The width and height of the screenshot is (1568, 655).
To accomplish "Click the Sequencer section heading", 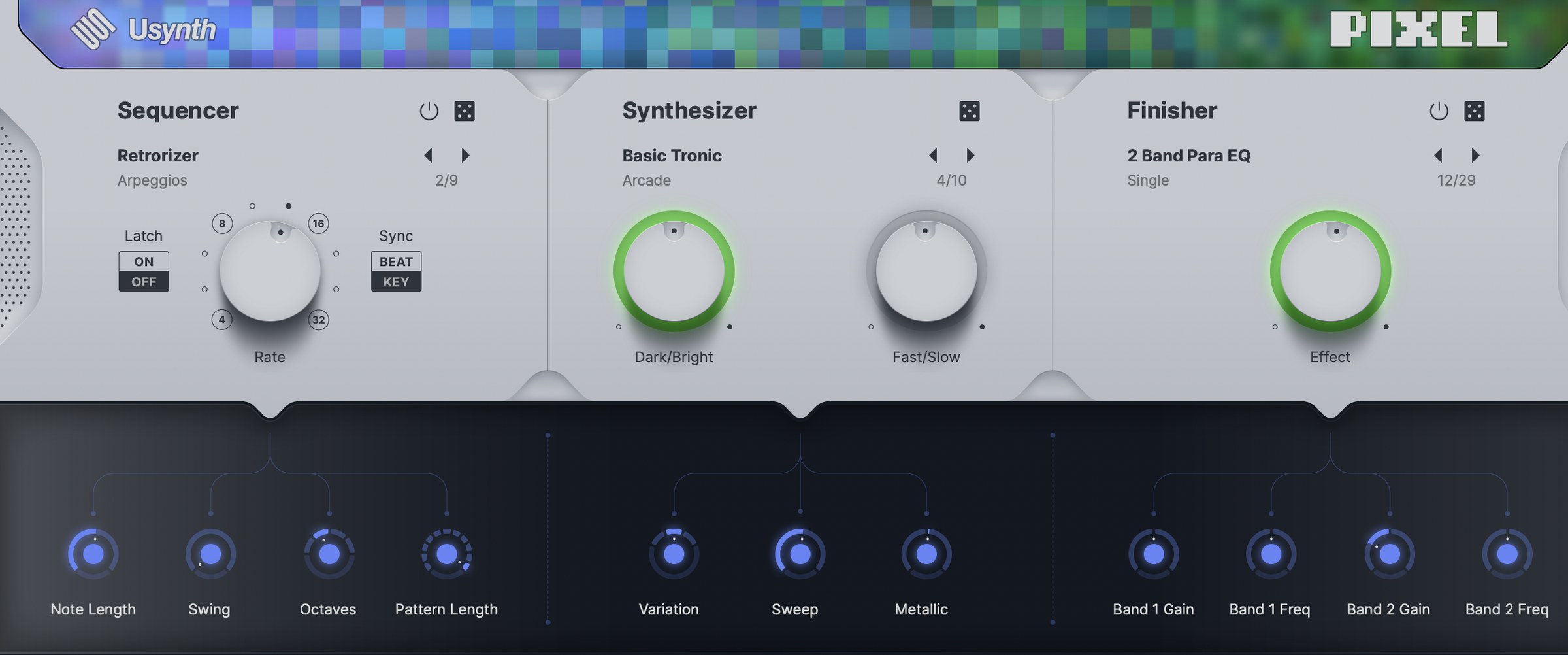I will click(x=178, y=110).
